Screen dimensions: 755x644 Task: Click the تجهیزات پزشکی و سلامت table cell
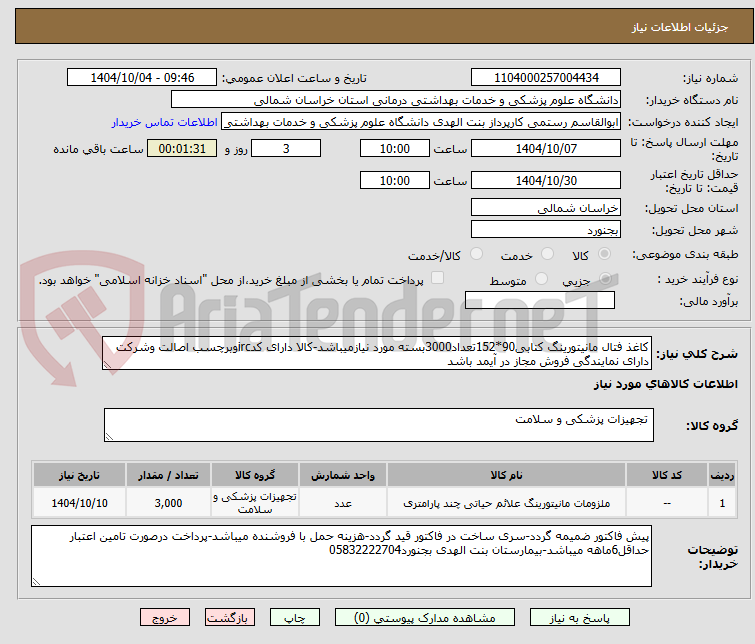(x=255, y=503)
